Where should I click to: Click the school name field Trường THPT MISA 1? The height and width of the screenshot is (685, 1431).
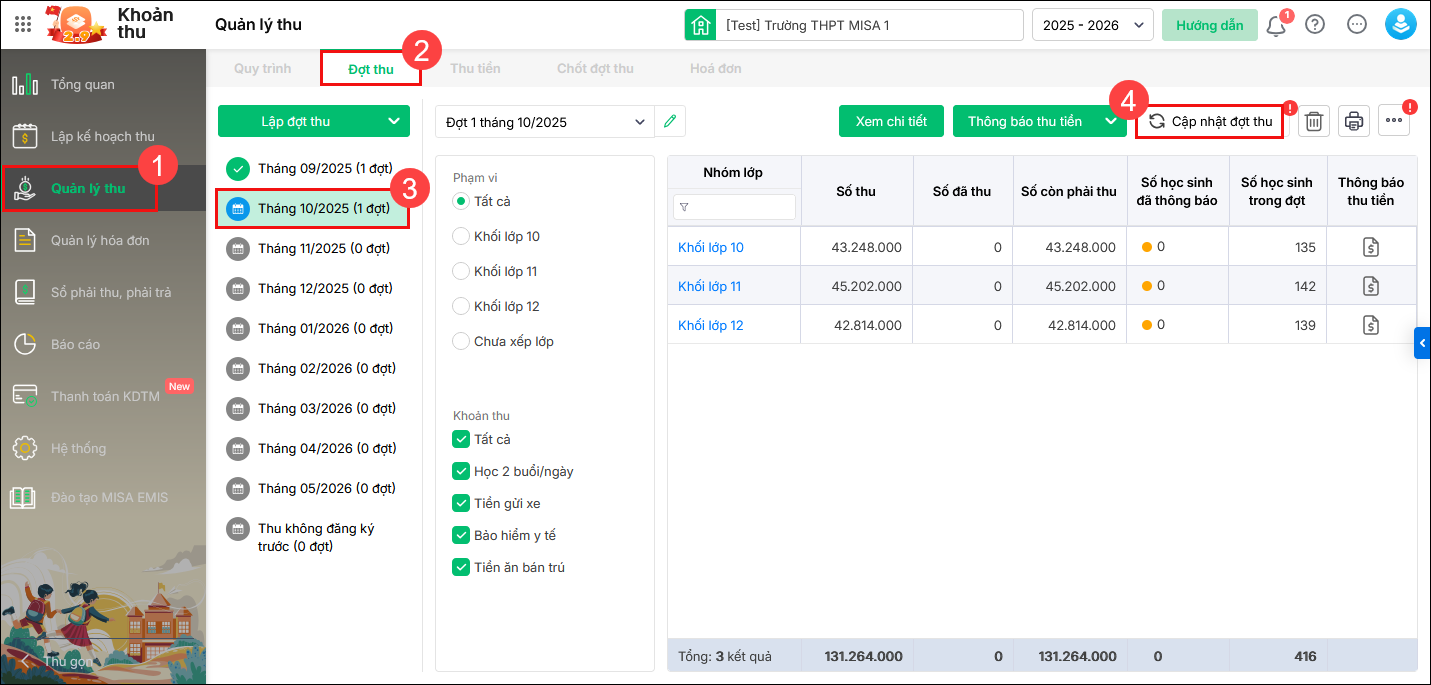(870, 25)
